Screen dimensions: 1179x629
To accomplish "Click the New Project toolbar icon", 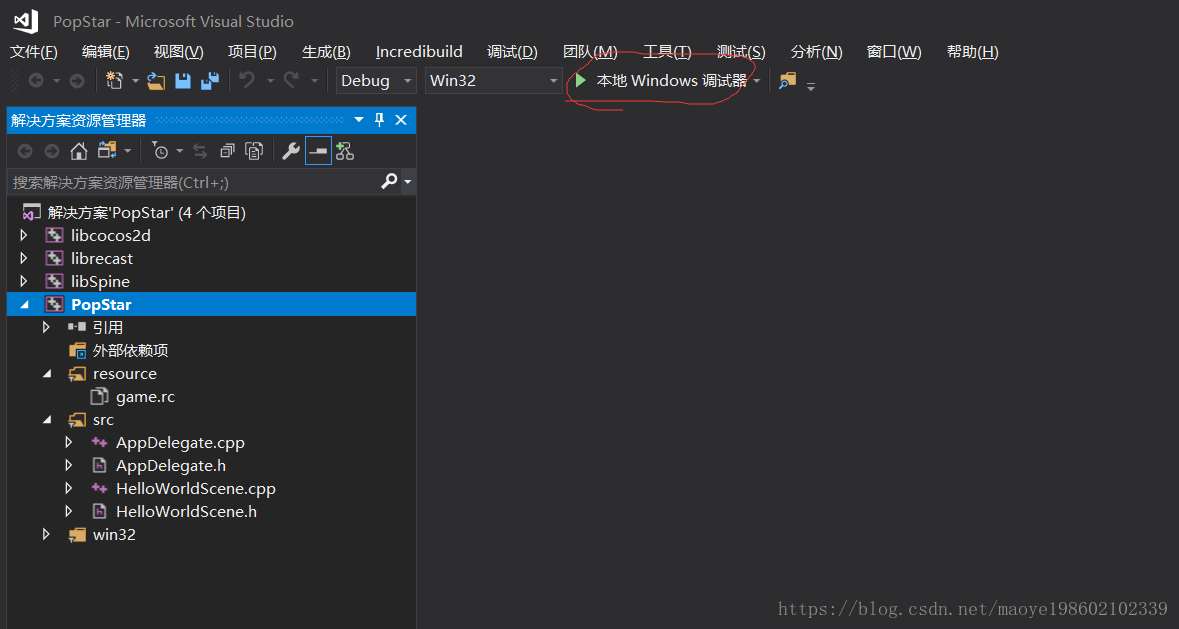I will [114, 80].
